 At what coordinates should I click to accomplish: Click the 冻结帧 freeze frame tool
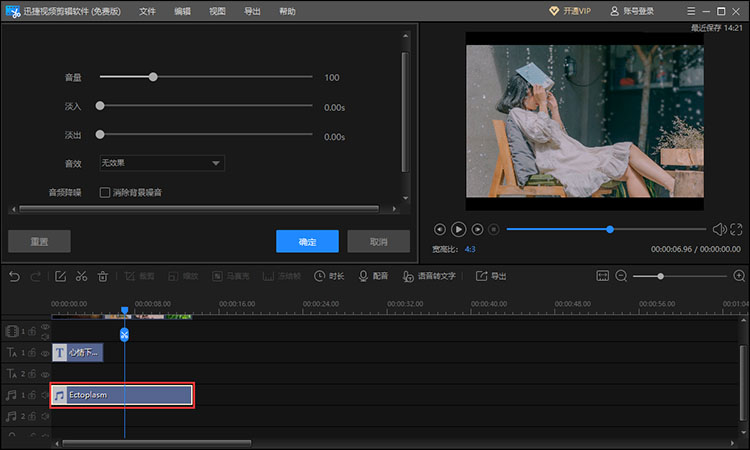click(282, 276)
